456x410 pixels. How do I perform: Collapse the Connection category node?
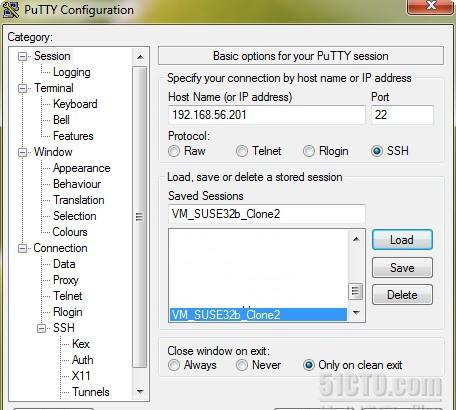point(22,248)
